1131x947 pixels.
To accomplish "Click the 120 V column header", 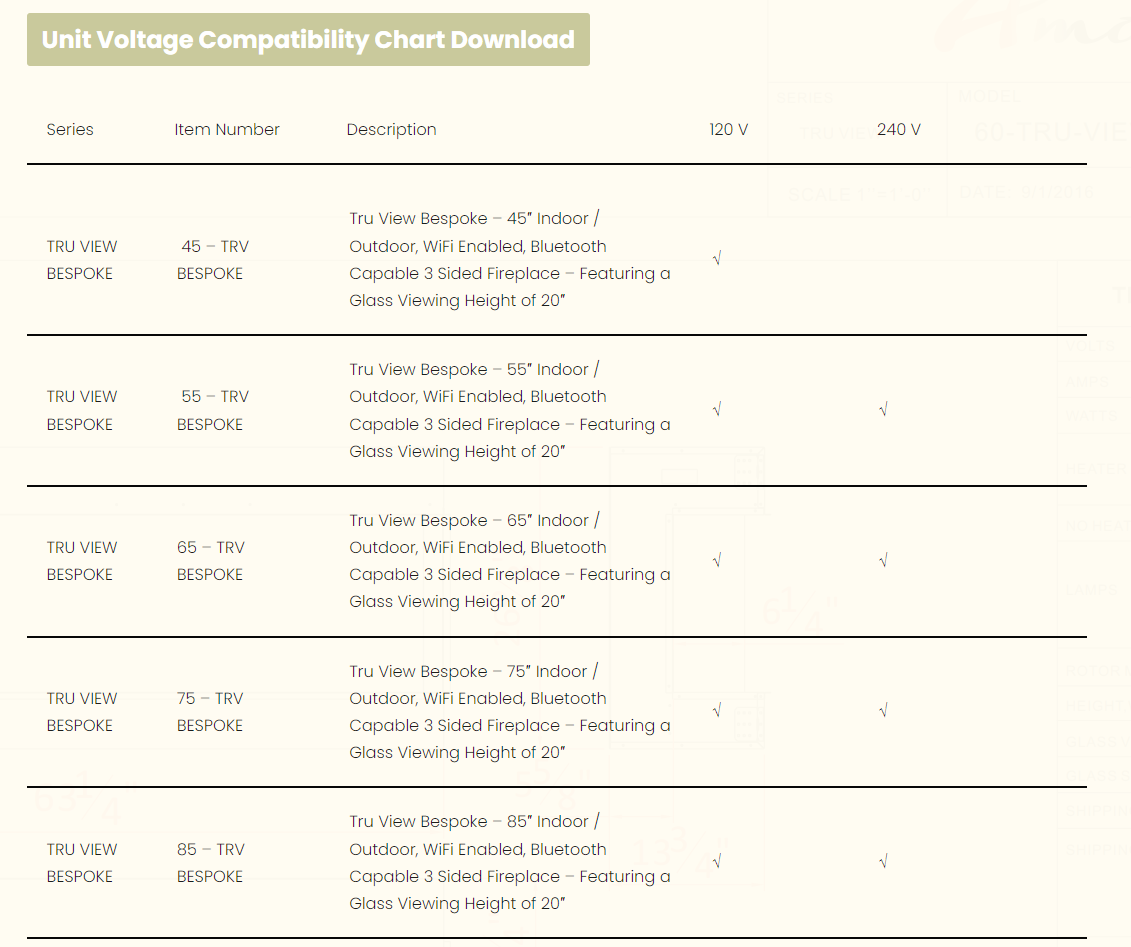I will 728,130.
